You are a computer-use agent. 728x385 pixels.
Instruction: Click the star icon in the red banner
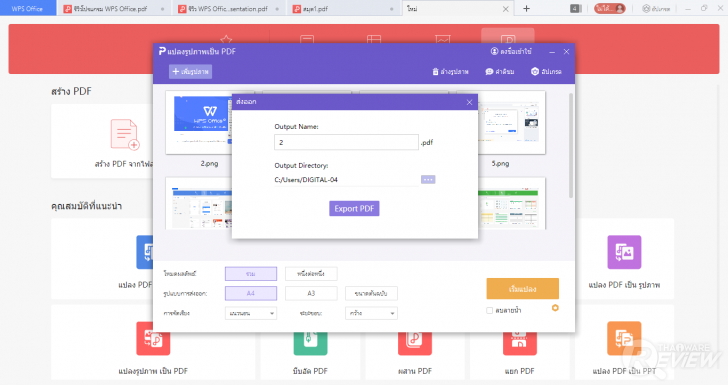click(x=226, y=40)
